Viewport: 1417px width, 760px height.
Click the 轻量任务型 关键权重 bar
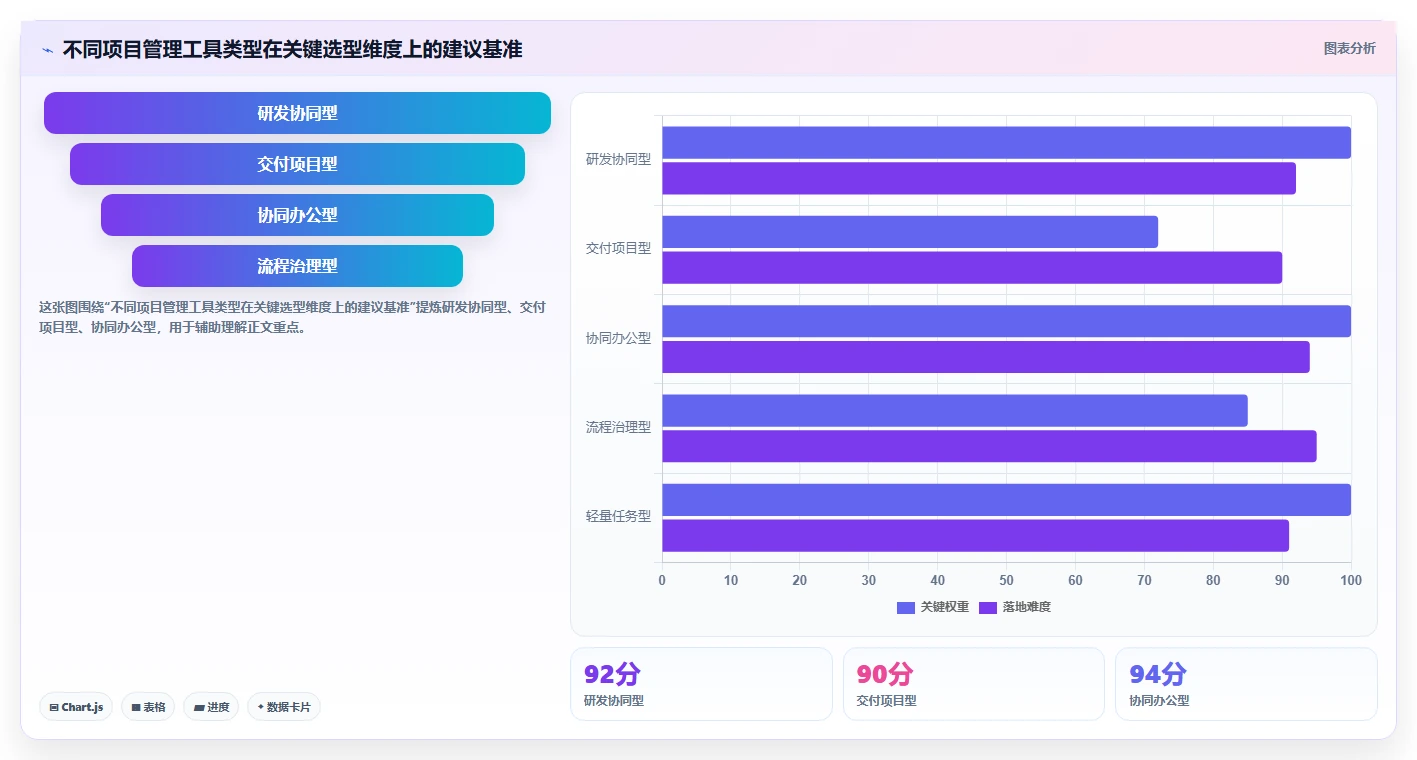point(1006,500)
